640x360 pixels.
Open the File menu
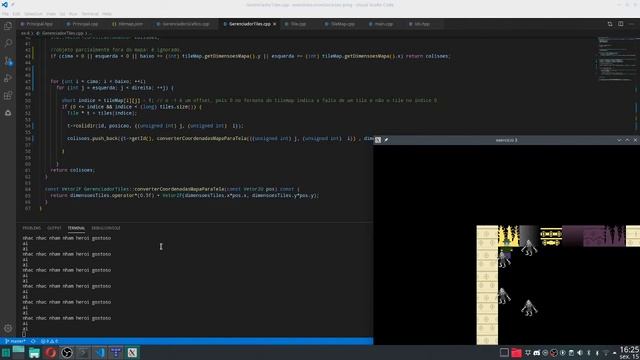pyautogui.click(x=5, y=14)
